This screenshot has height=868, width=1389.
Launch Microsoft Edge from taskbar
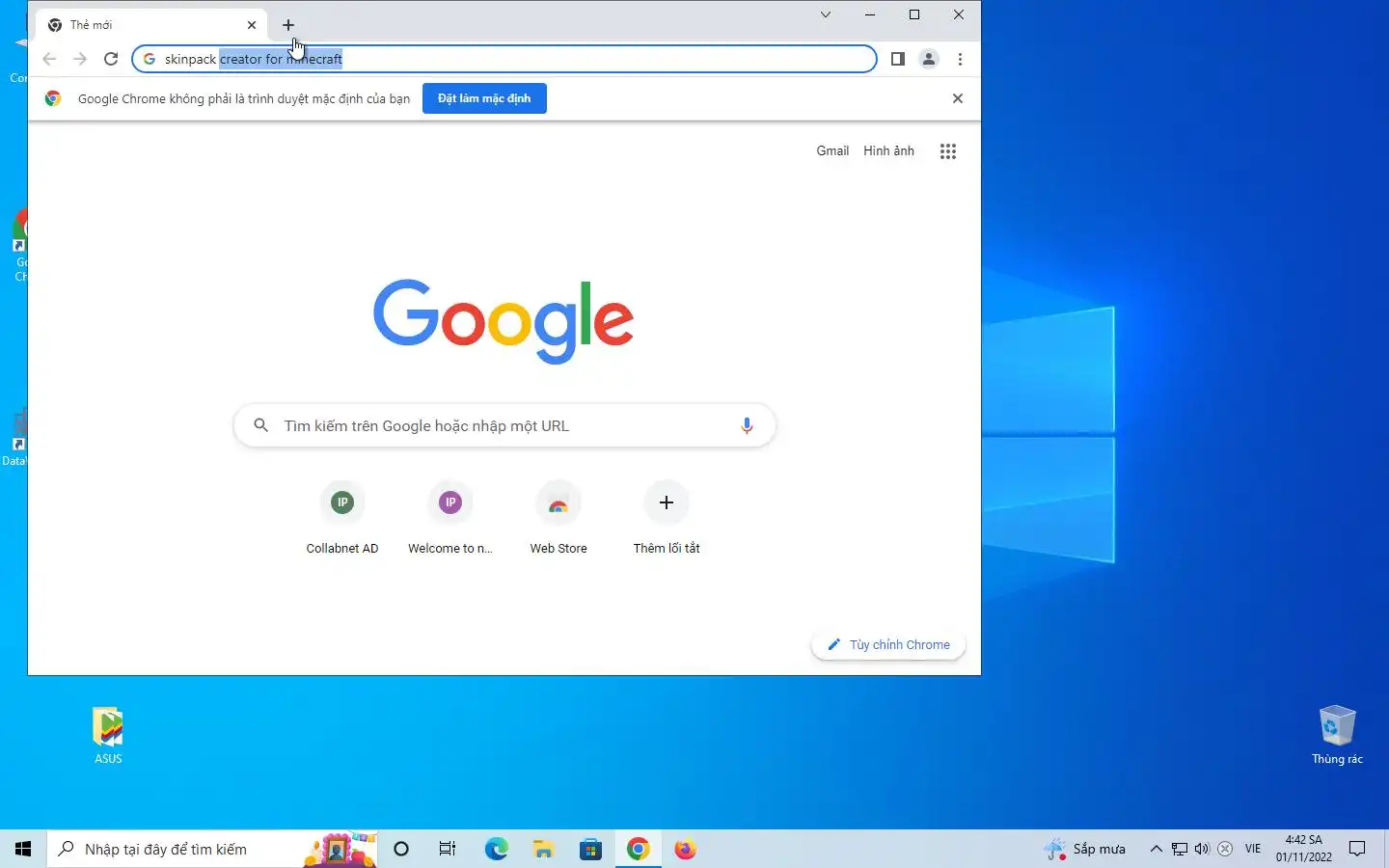[496, 849]
